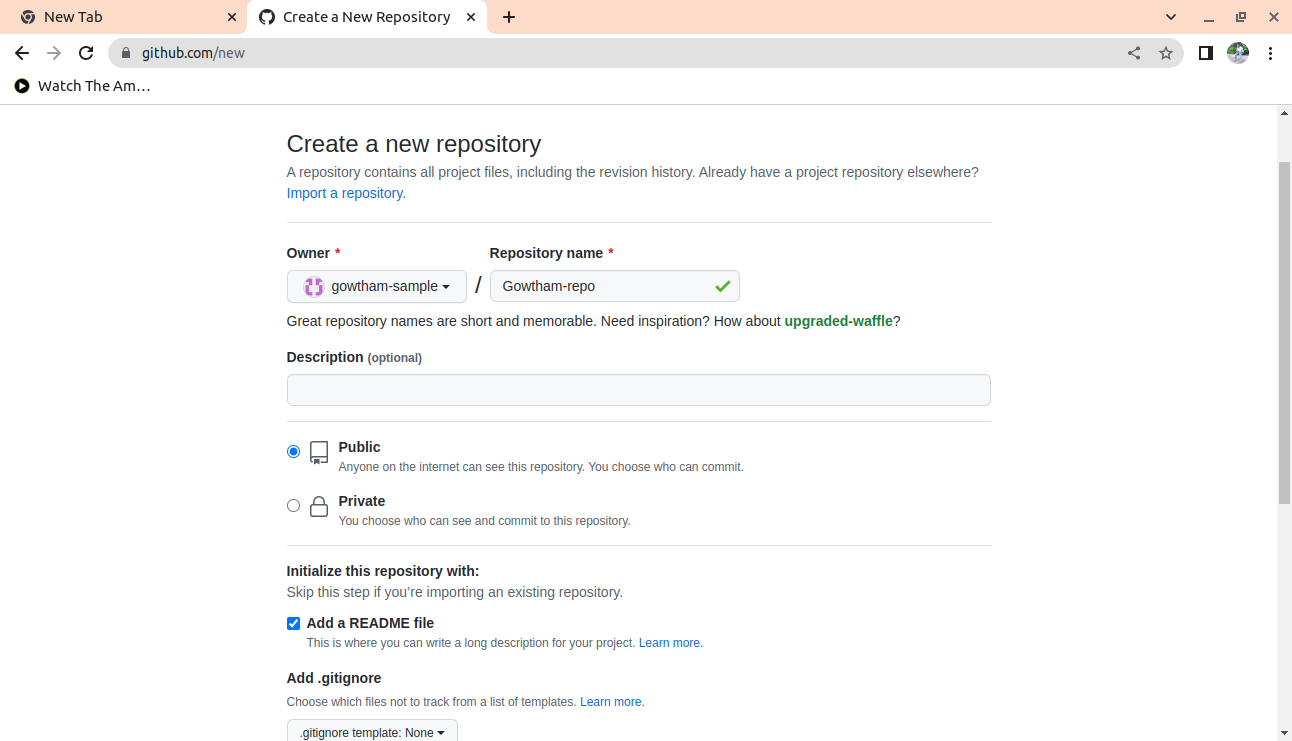Click the vertical page scrollbar

click(1284, 330)
